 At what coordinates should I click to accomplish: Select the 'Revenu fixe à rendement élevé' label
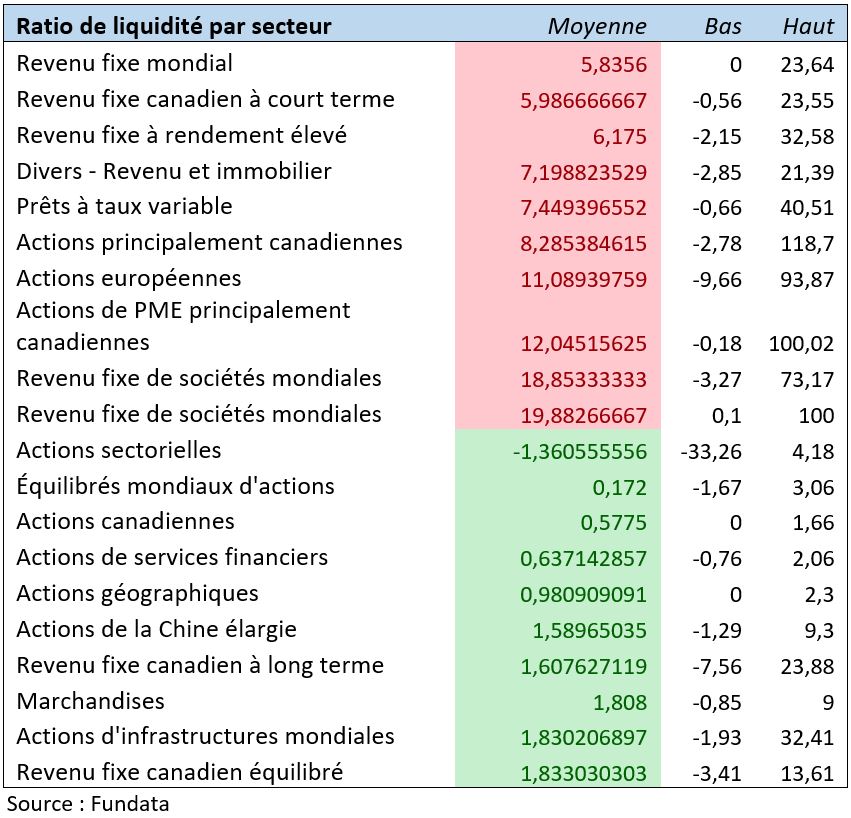(x=182, y=135)
